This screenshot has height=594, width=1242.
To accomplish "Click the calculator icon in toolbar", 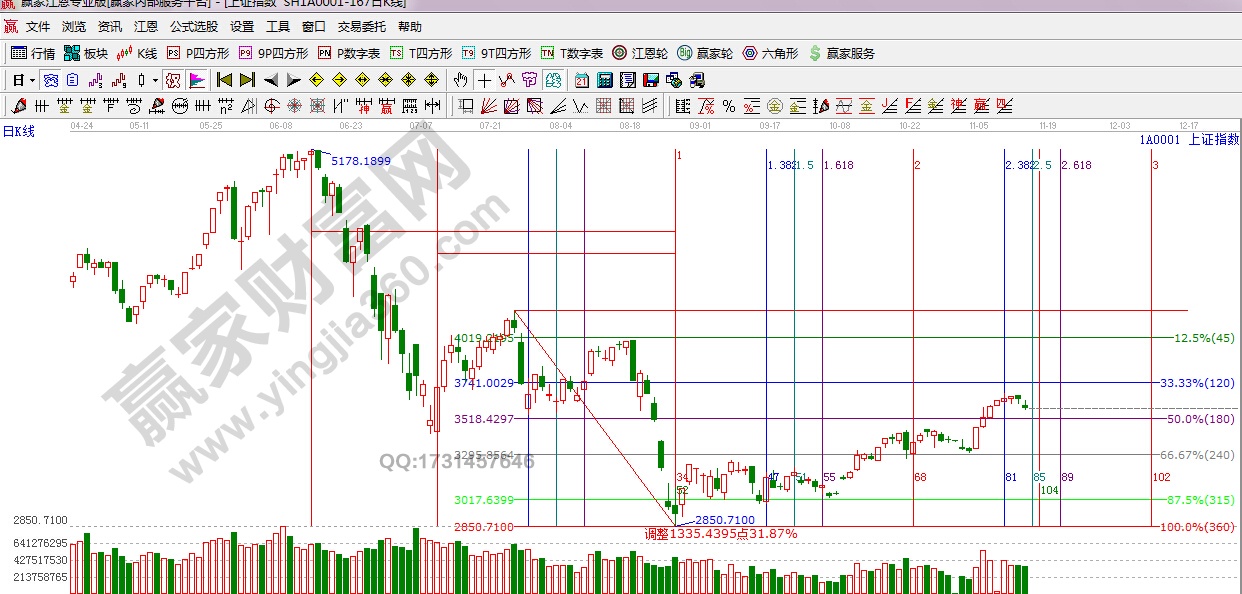I will (605, 80).
